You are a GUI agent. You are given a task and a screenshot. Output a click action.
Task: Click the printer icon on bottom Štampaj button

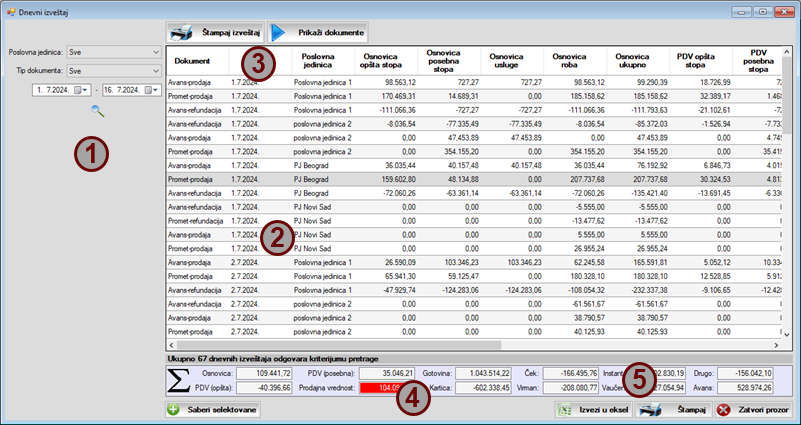(651, 410)
